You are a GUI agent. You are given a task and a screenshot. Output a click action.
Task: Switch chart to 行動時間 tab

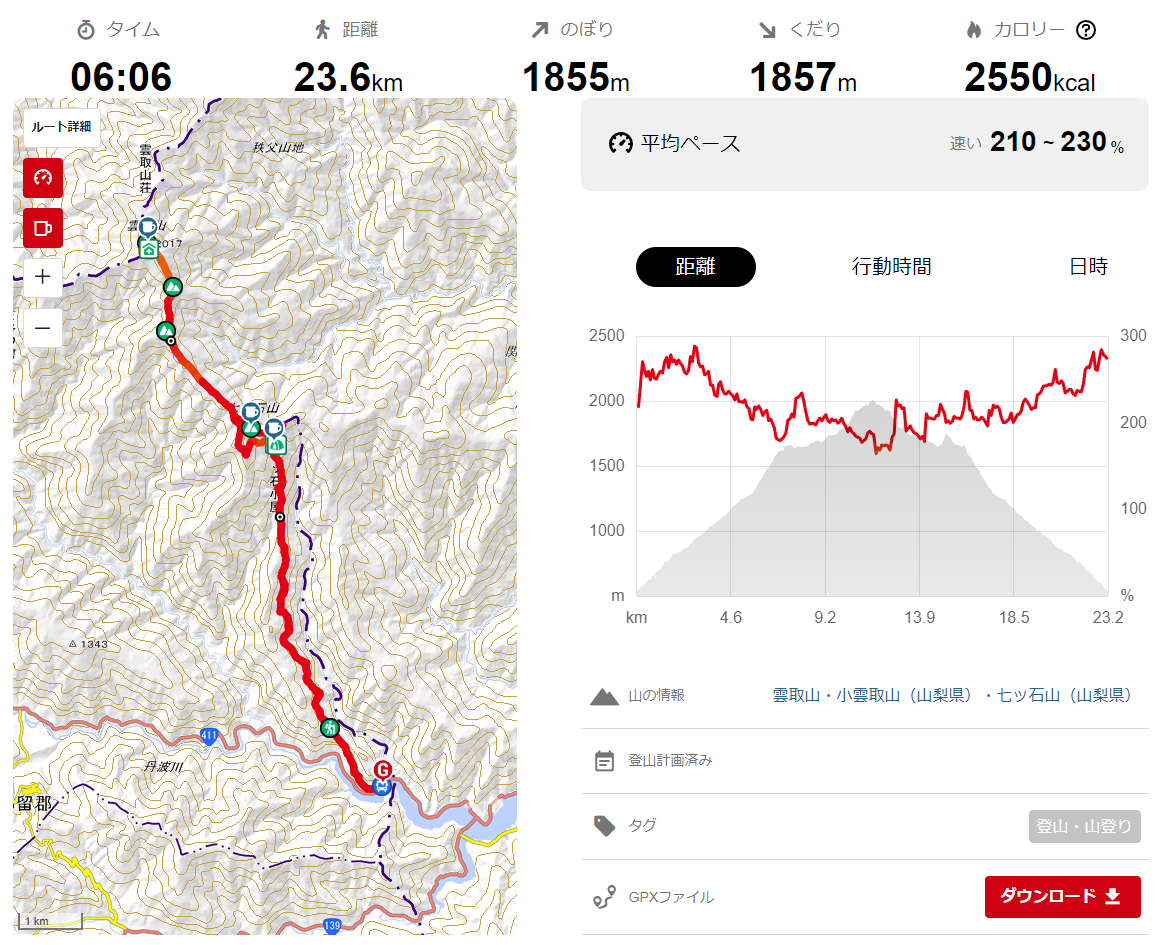(x=892, y=267)
